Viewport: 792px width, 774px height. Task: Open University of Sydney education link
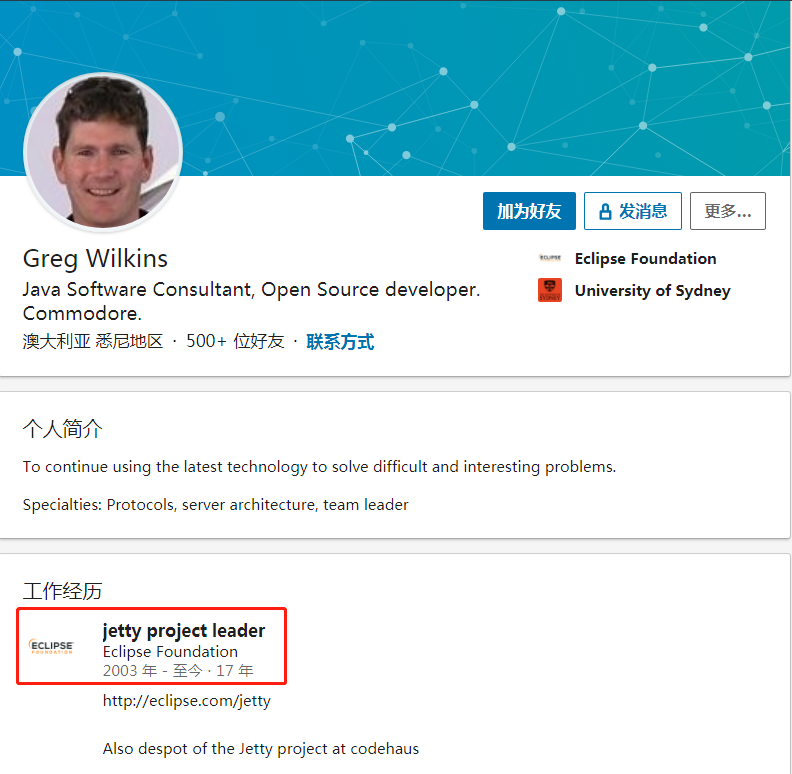coord(652,291)
